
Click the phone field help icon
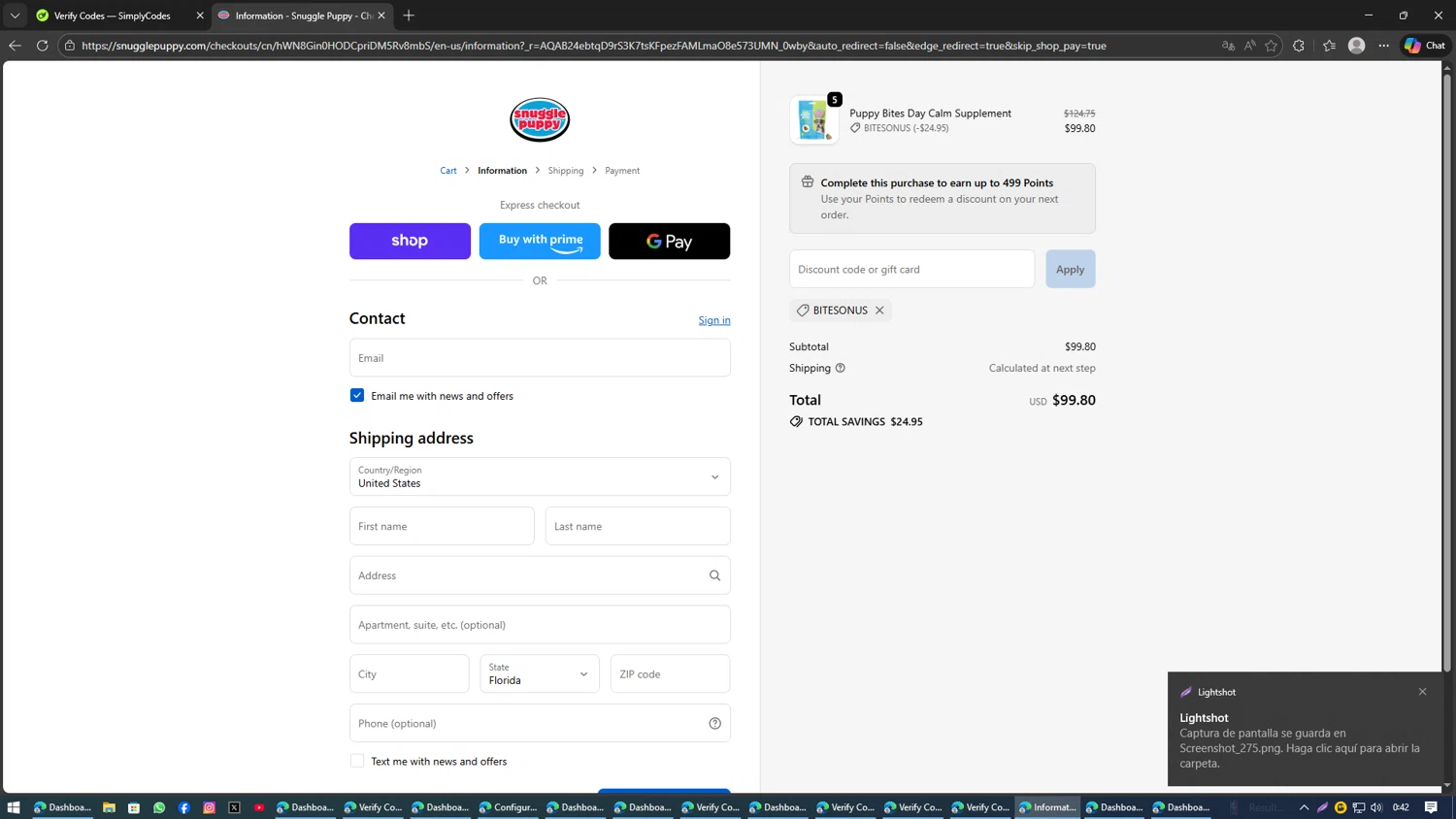(x=714, y=723)
